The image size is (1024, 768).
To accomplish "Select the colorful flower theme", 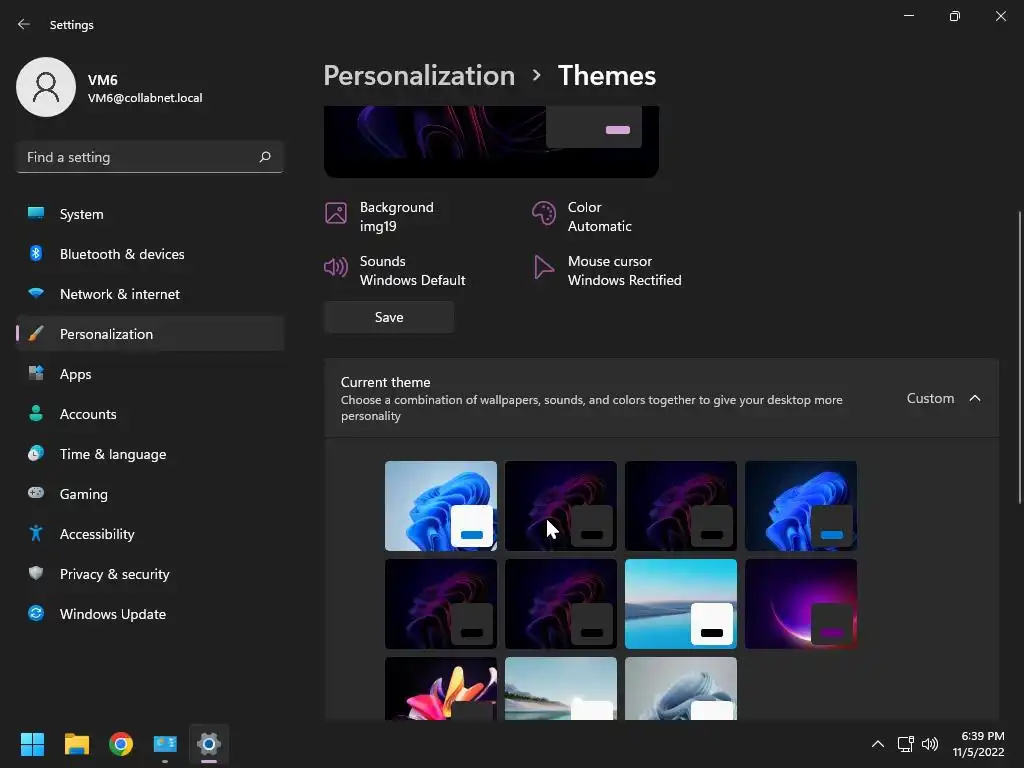I will pos(441,688).
